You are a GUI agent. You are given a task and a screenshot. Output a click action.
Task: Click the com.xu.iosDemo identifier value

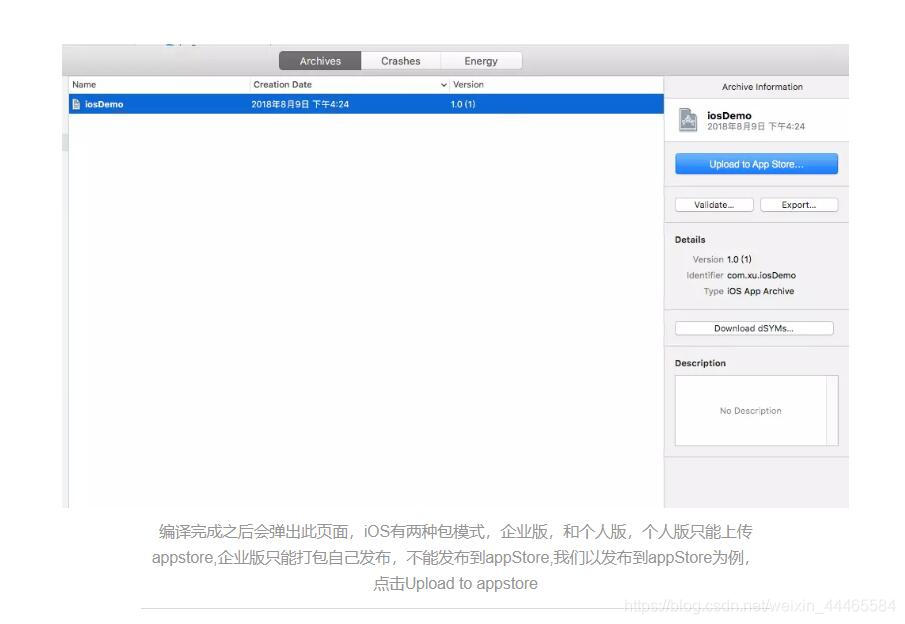(x=761, y=275)
